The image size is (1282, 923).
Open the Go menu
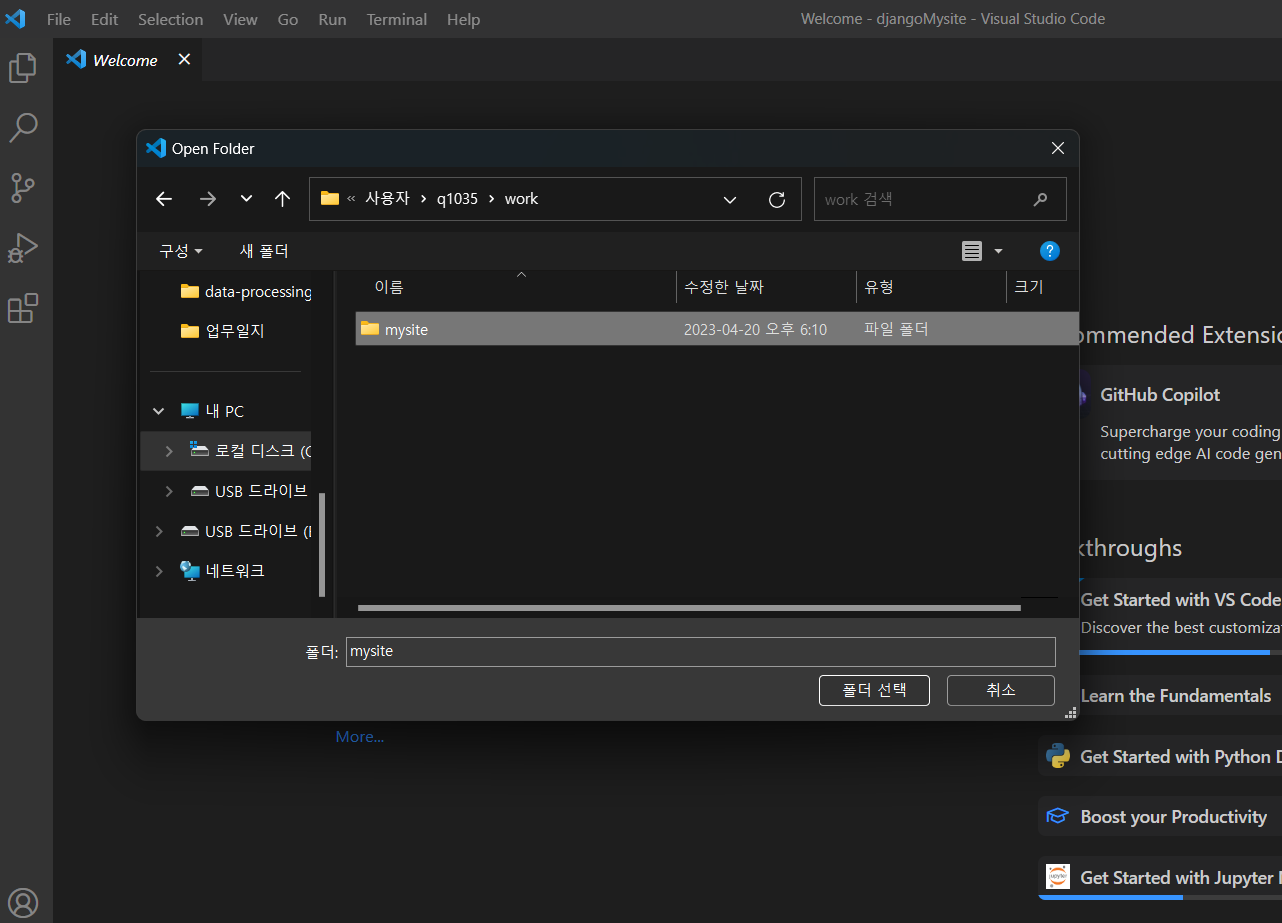pos(288,19)
